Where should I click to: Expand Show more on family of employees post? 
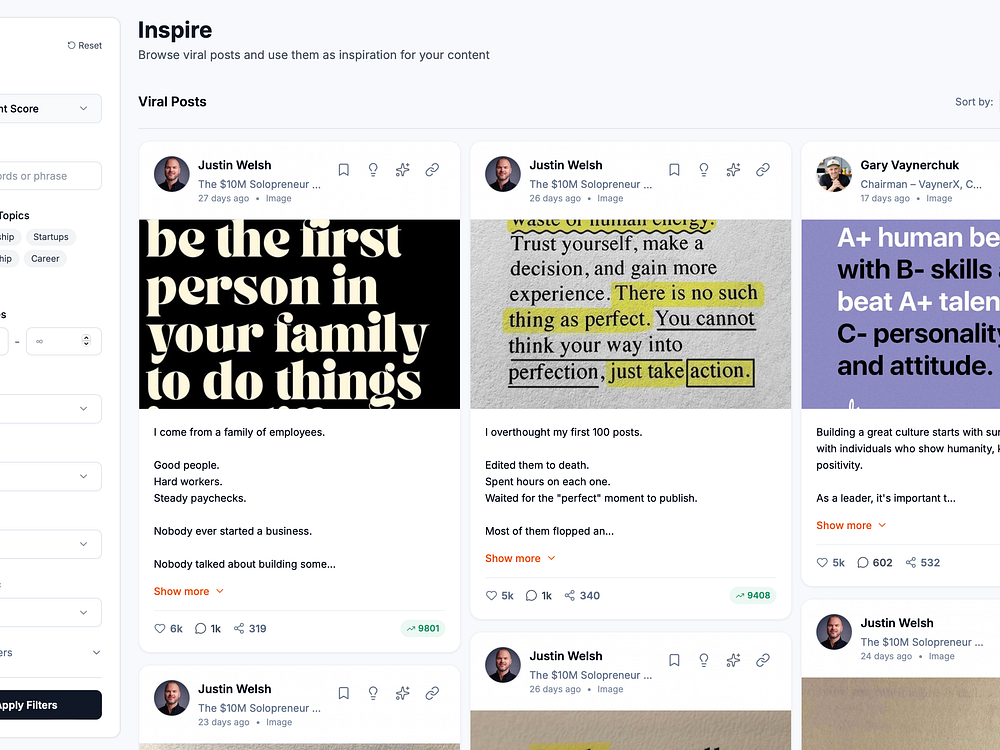pyautogui.click(x=189, y=591)
